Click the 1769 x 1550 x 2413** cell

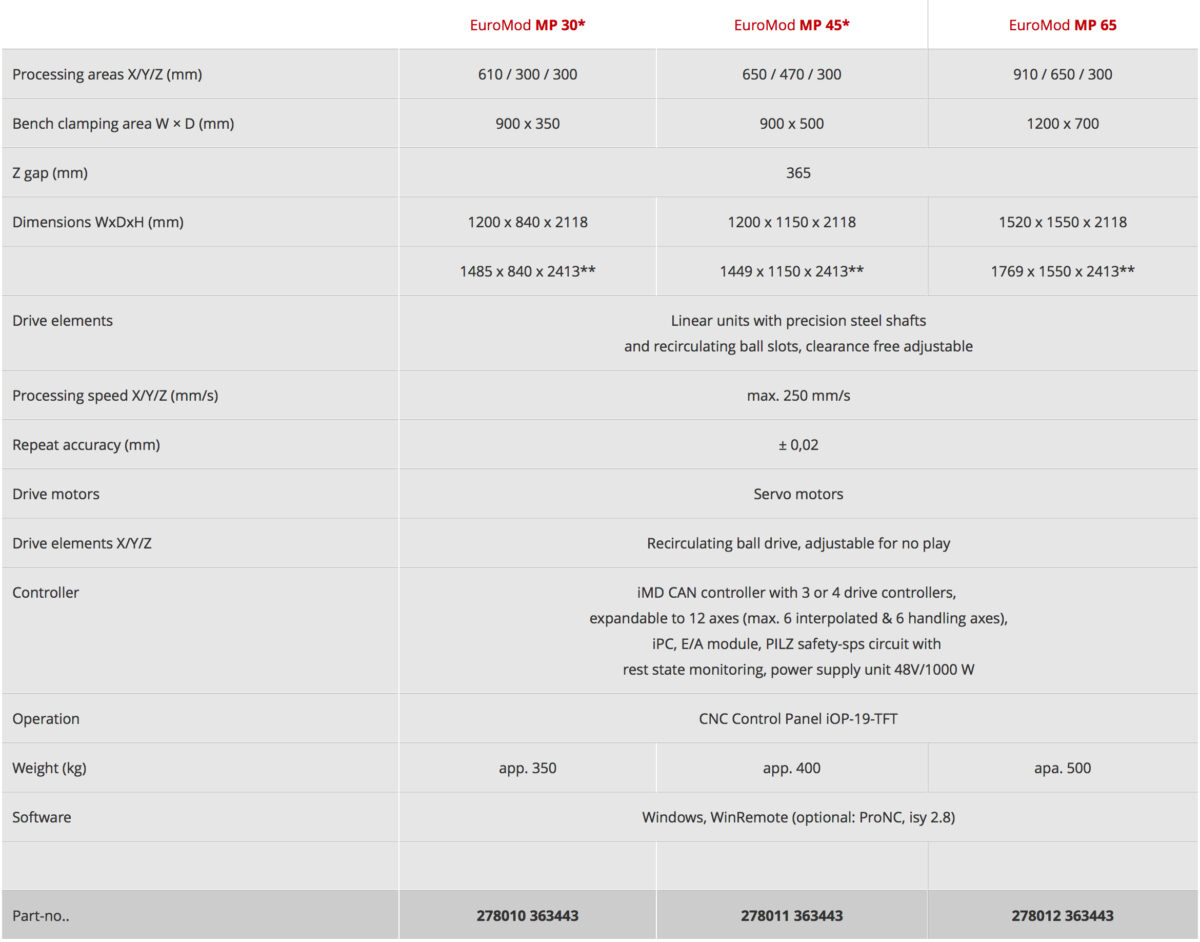pos(1062,271)
